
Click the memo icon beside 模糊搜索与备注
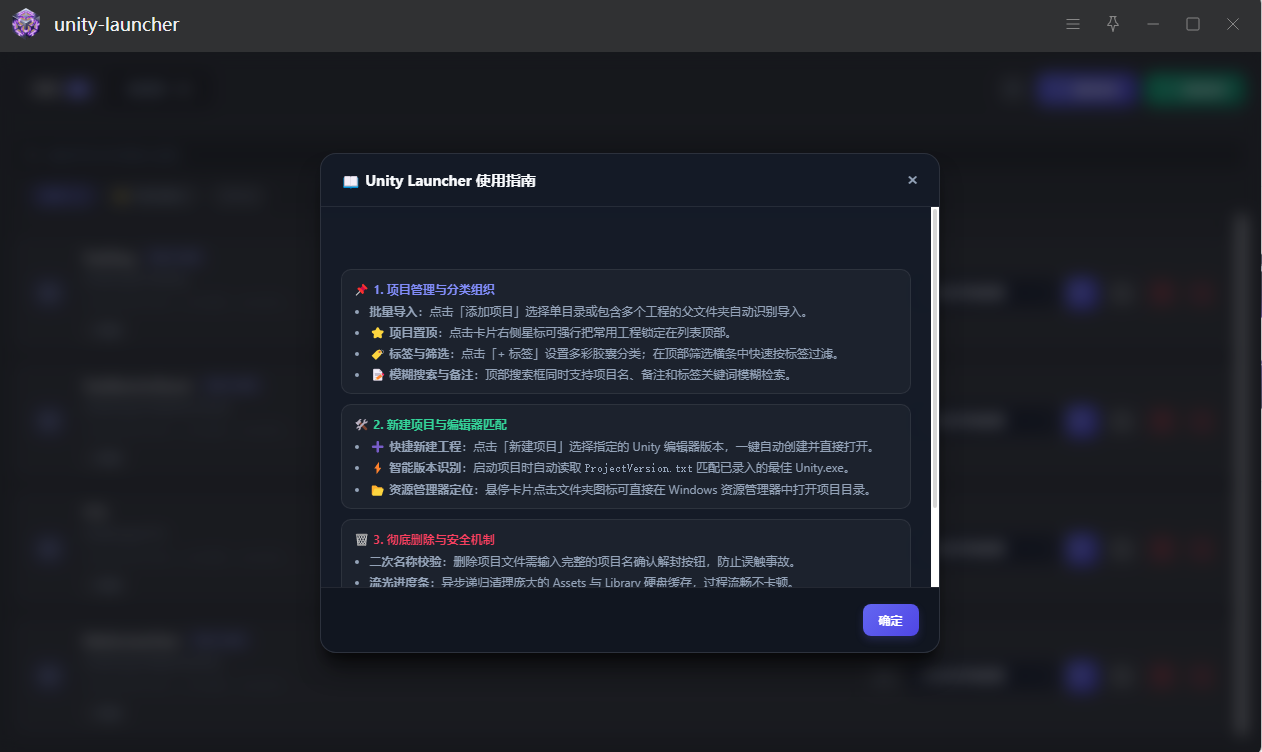[x=377, y=375]
